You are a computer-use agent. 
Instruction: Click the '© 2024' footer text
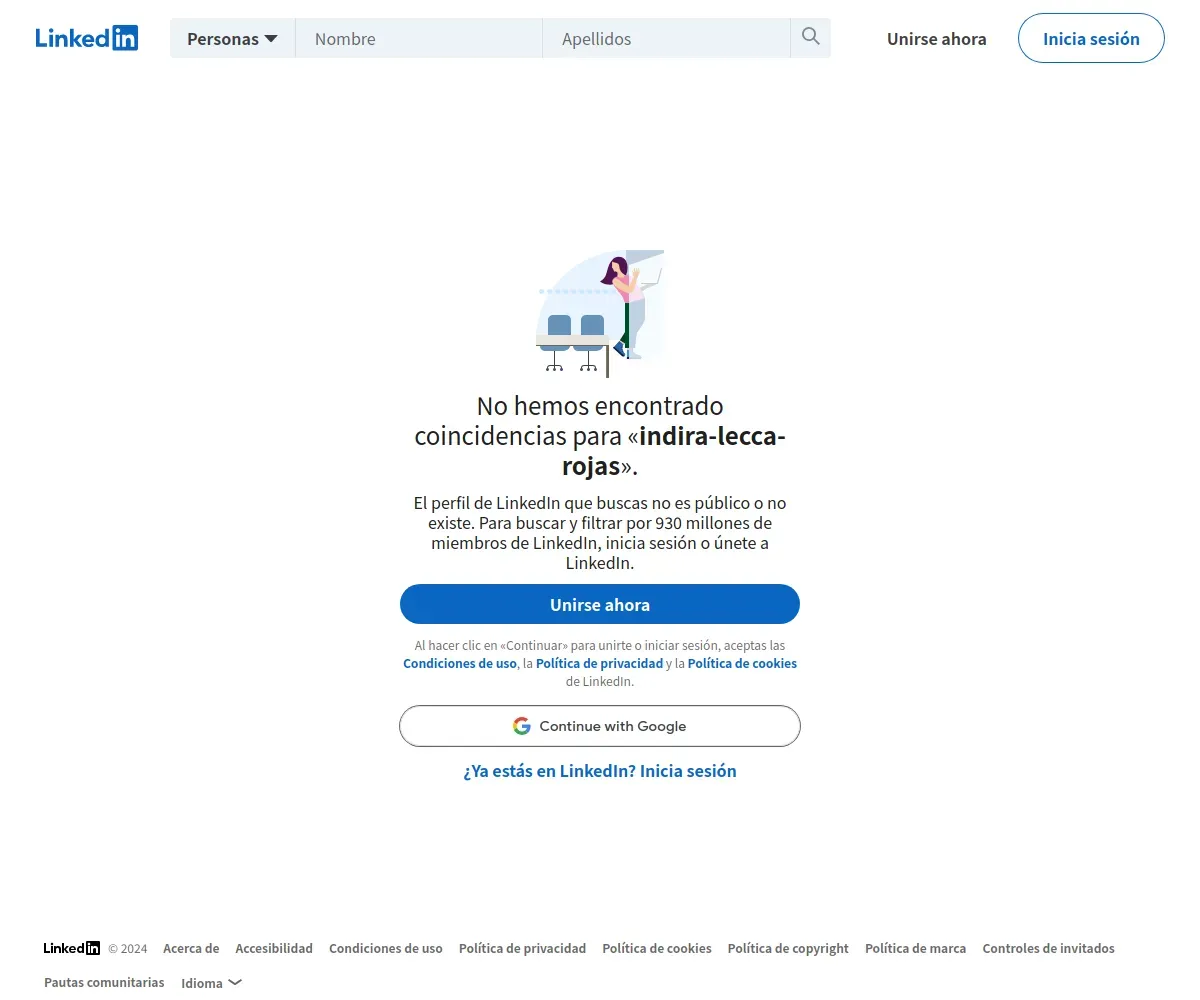click(128, 948)
